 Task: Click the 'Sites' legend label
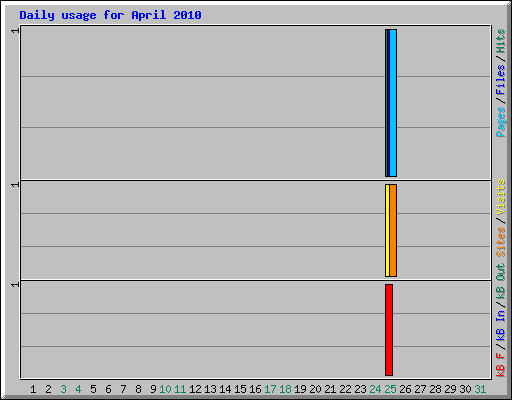[x=500, y=242]
